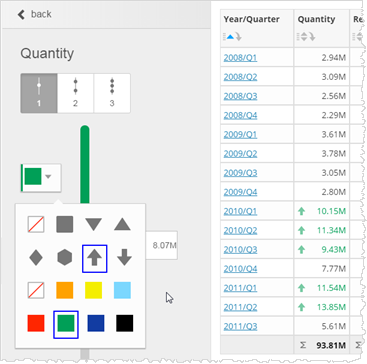
Task: Open the 2008/Q1 link
Action: 240,58
